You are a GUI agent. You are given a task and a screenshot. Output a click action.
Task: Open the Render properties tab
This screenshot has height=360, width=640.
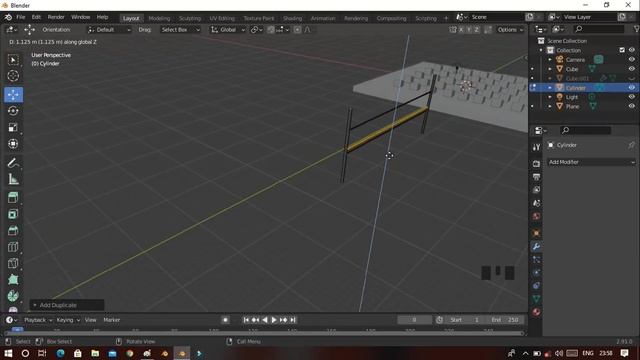point(536,164)
